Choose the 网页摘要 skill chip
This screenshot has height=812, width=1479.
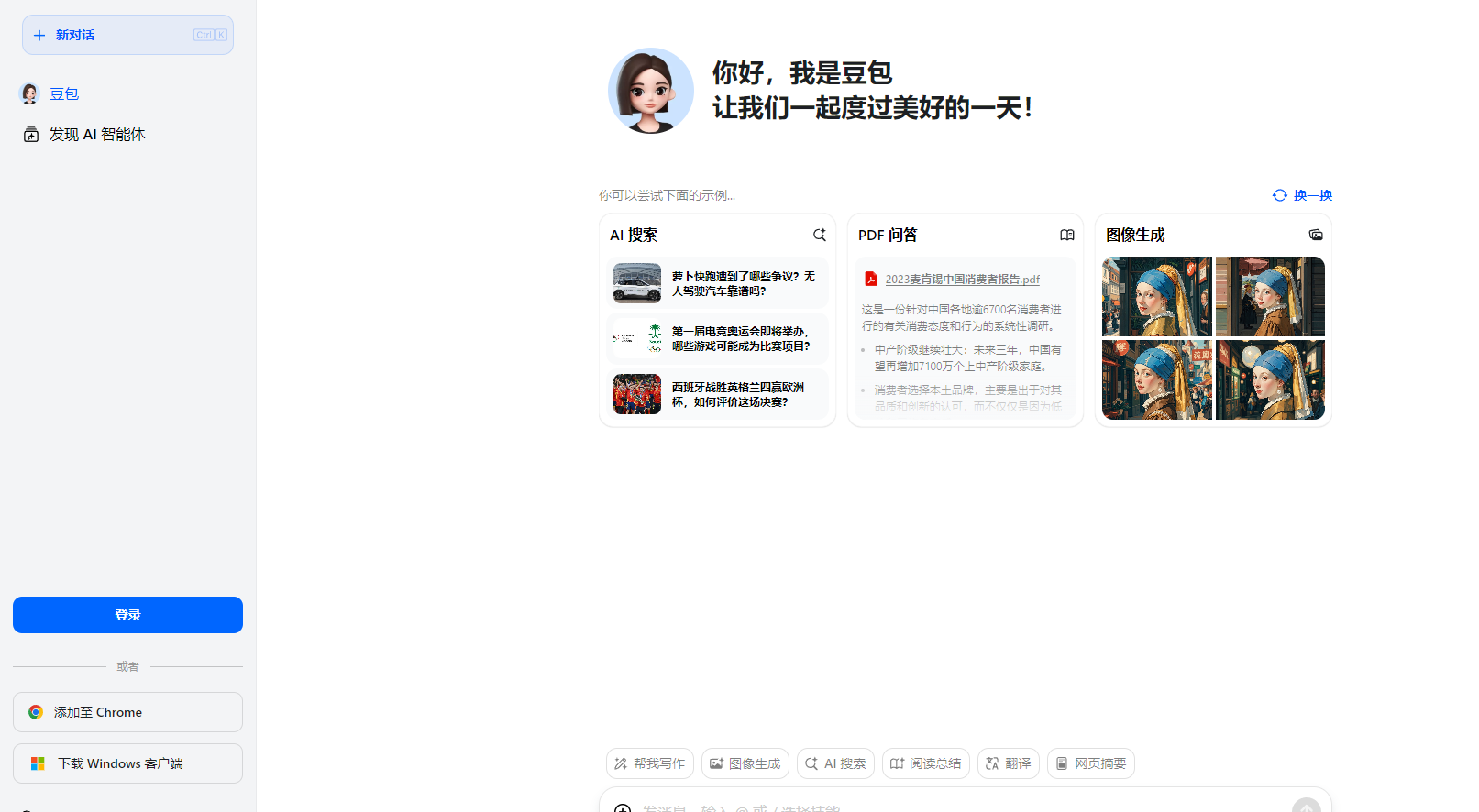pos(1091,763)
